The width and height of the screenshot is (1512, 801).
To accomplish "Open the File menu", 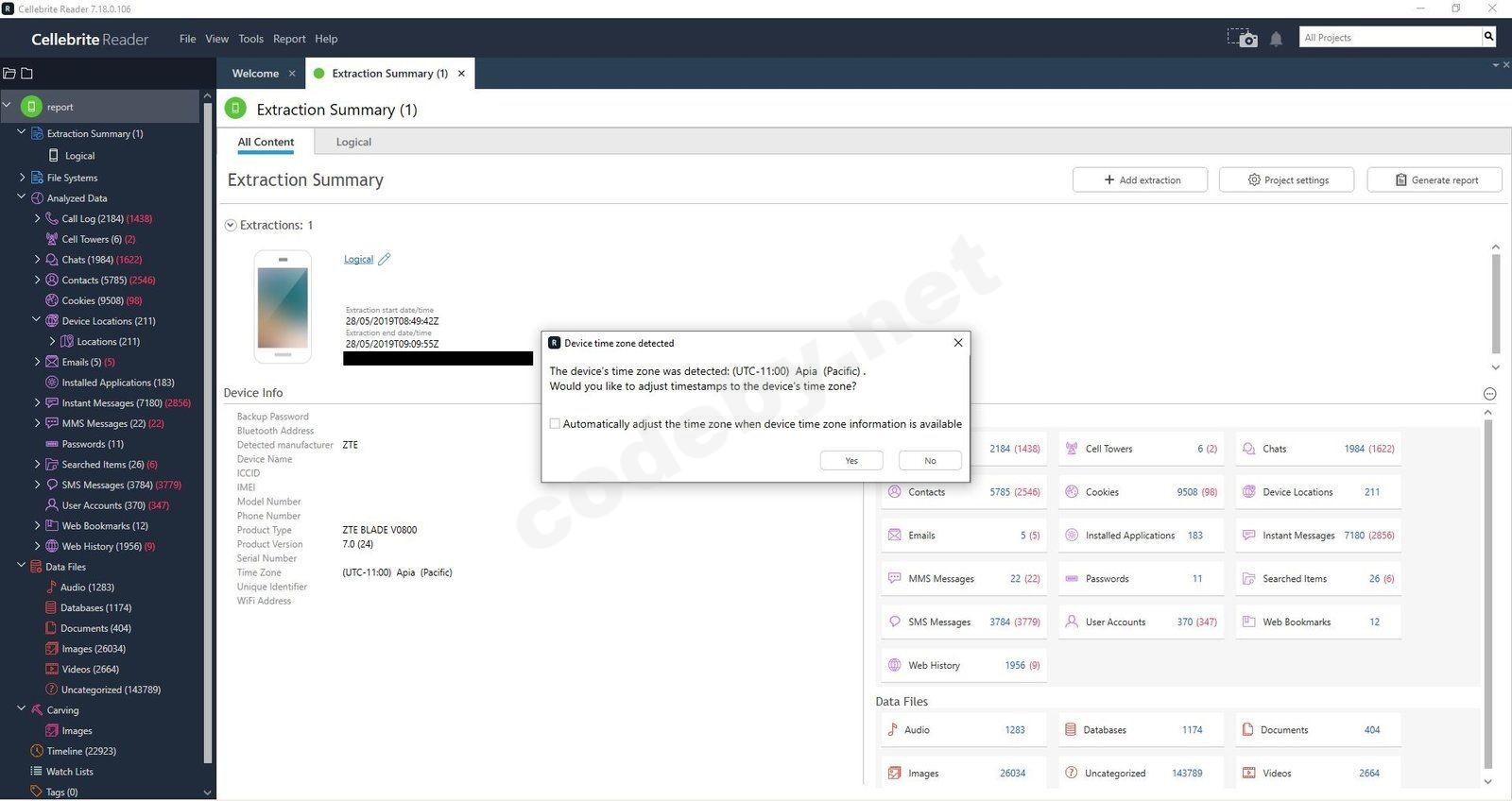I will click(x=187, y=39).
